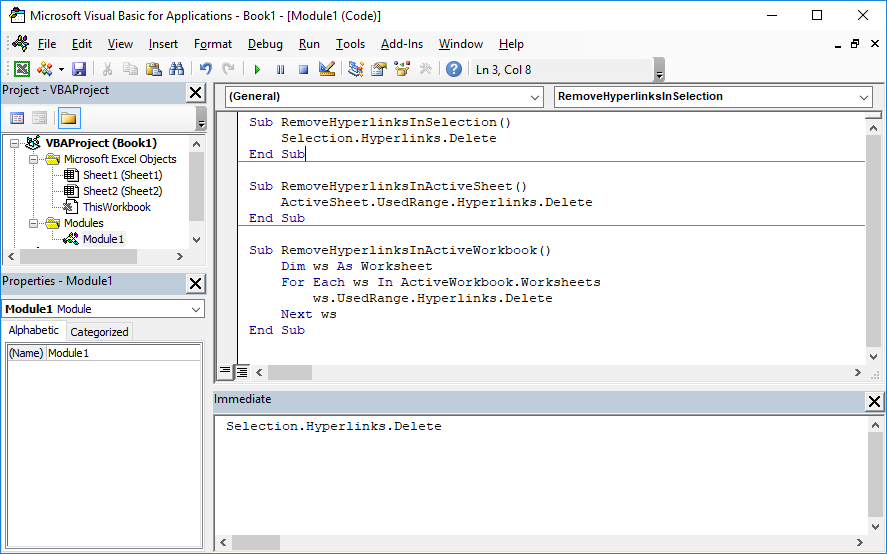Select Sheet2 (Sheet2) in project tree

122,191
